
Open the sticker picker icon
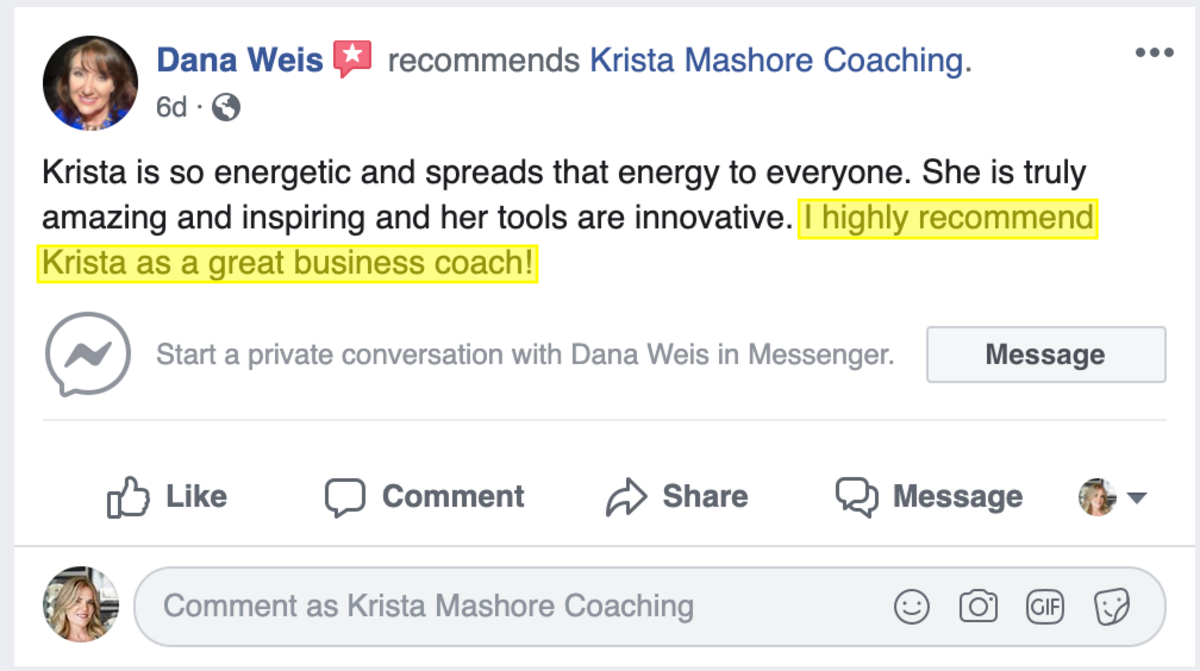coord(1112,607)
